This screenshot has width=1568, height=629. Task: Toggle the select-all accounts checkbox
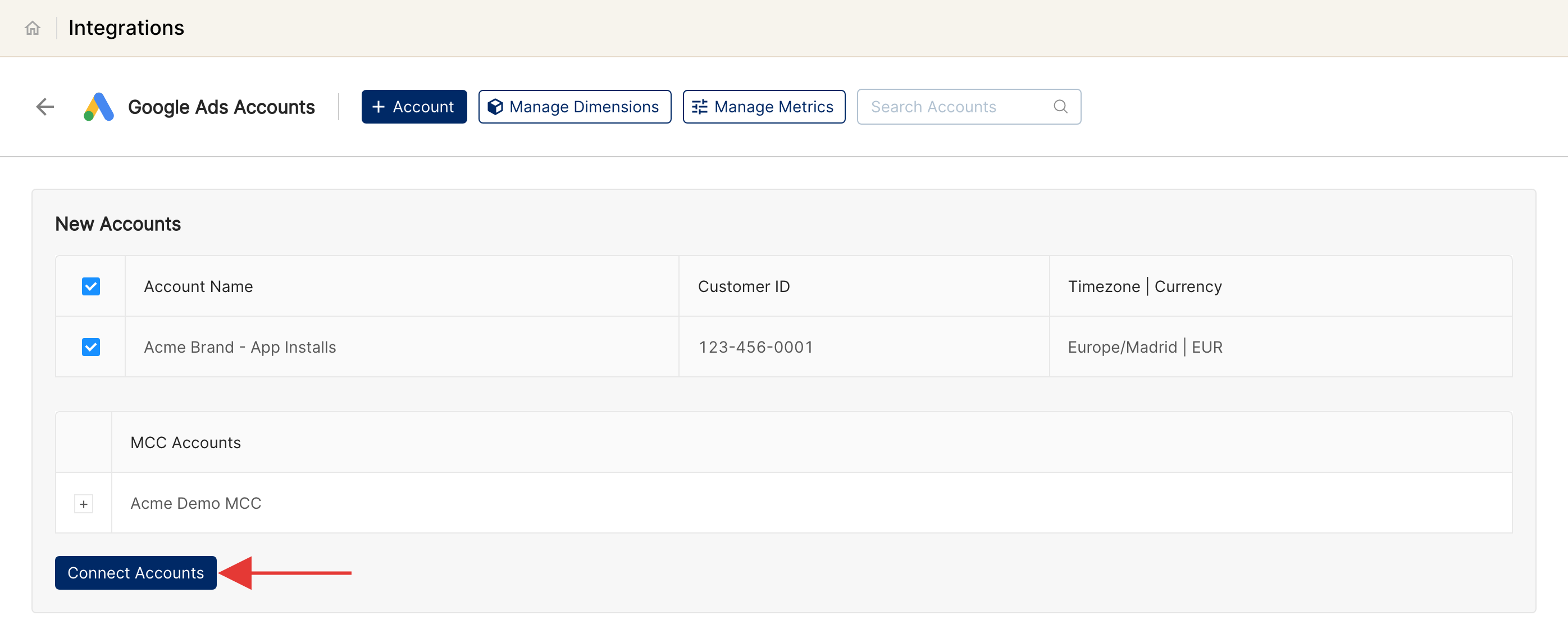coord(90,286)
